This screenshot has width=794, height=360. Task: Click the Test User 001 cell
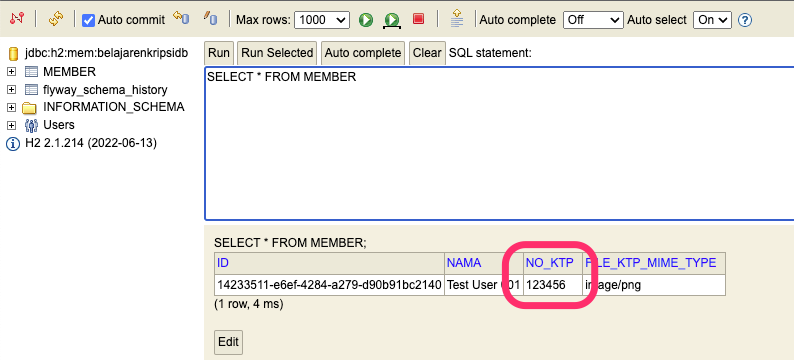click(484, 285)
